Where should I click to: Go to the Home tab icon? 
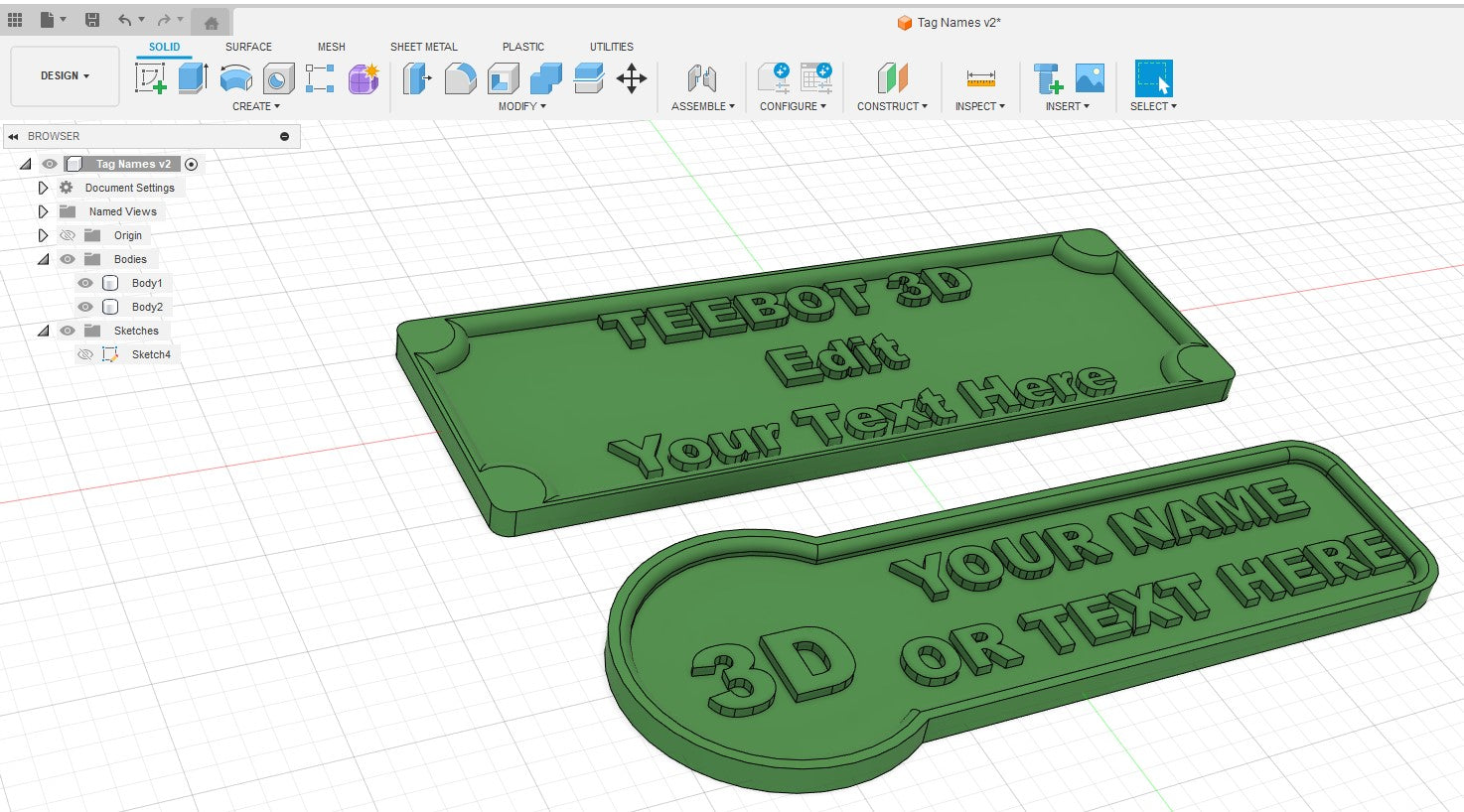point(211,23)
